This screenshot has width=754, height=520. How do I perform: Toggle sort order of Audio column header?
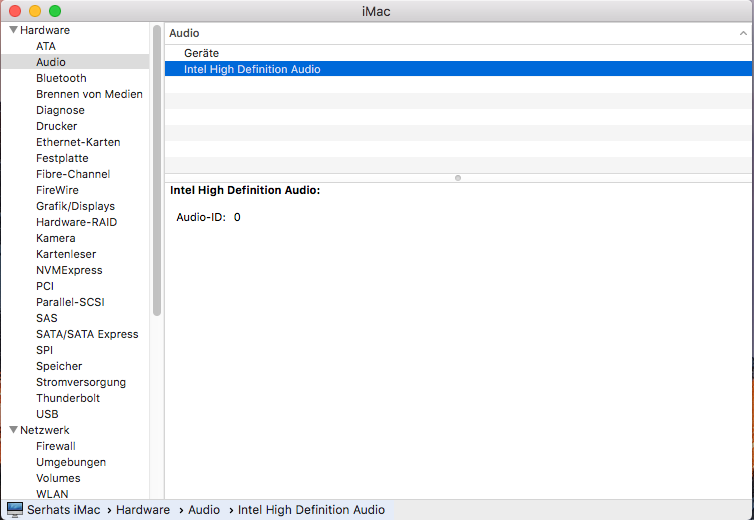coord(742,33)
